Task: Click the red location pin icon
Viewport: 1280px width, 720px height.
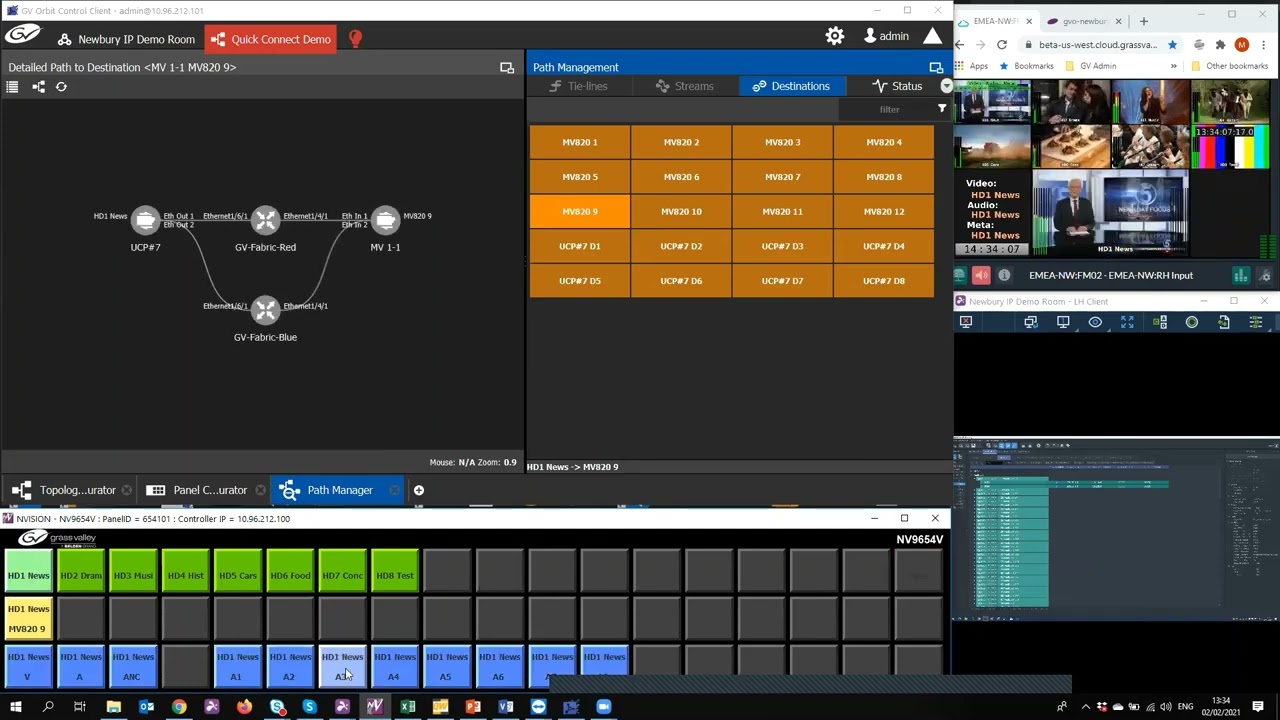Action: point(355,38)
